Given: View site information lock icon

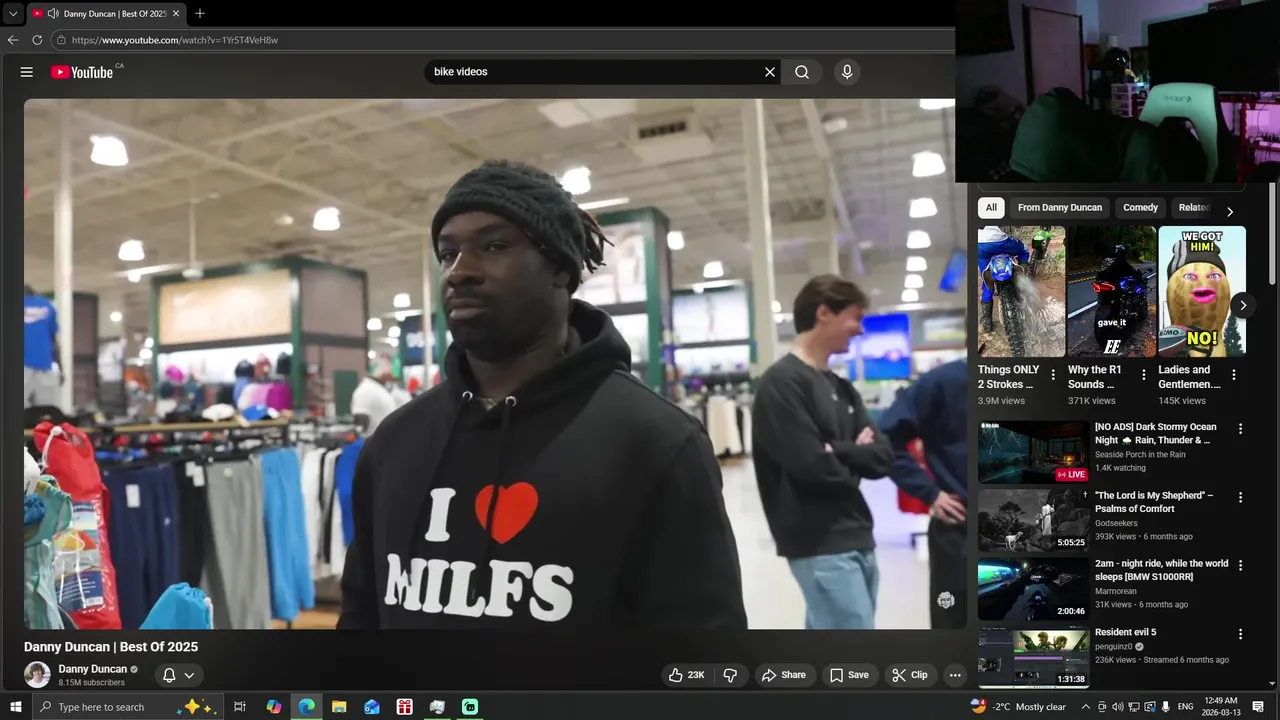Looking at the screenshot, I should [x=61, y=40].
